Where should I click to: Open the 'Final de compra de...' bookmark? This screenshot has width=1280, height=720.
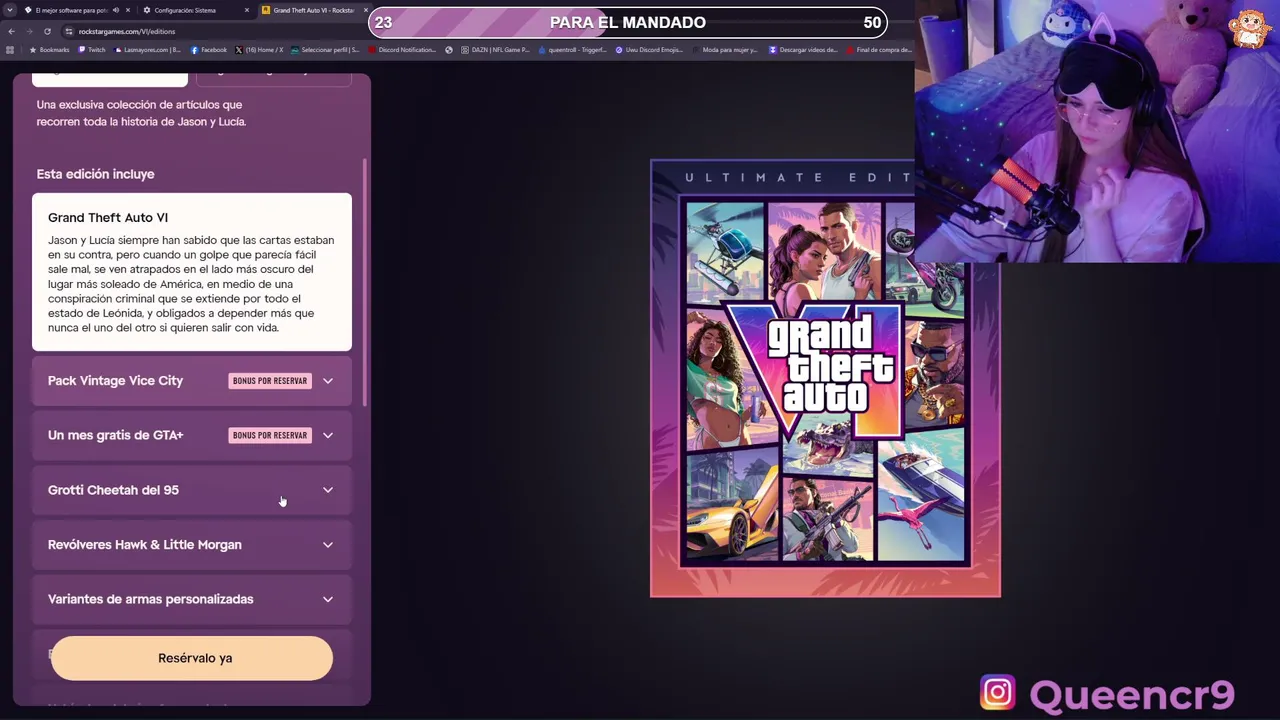pos(879,50)
